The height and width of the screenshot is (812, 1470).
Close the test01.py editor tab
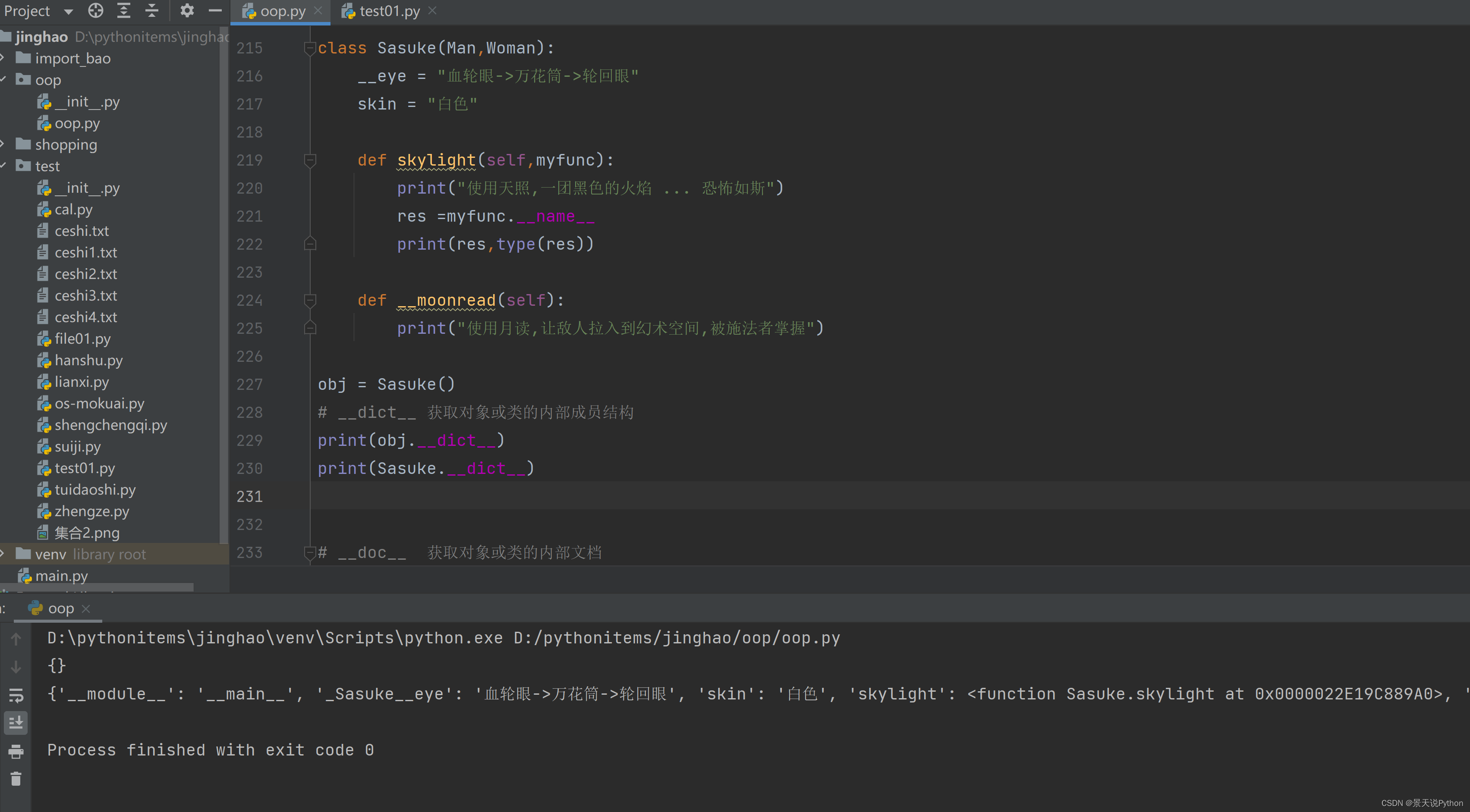(x=433, y=11)
